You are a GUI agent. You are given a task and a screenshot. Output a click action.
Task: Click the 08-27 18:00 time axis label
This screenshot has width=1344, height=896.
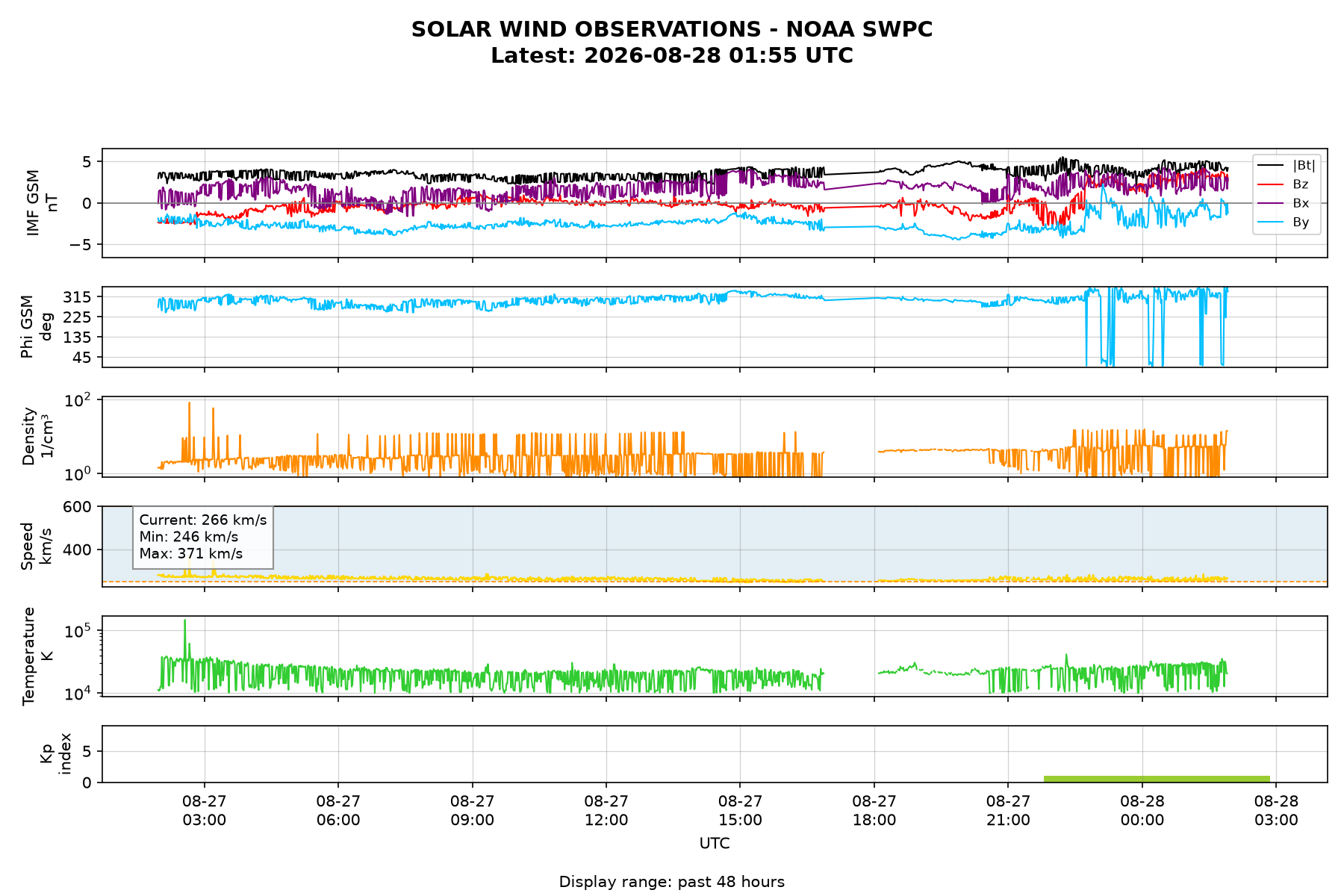(x=874, y=810)
